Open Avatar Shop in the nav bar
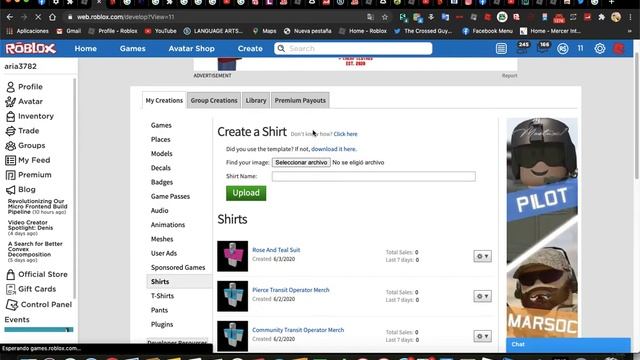 pyautogui.click(x=191, y=49)
